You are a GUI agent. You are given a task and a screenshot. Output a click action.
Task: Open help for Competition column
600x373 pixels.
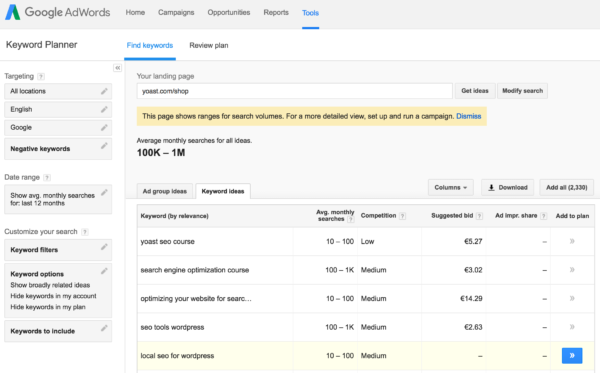pos(402,216)
